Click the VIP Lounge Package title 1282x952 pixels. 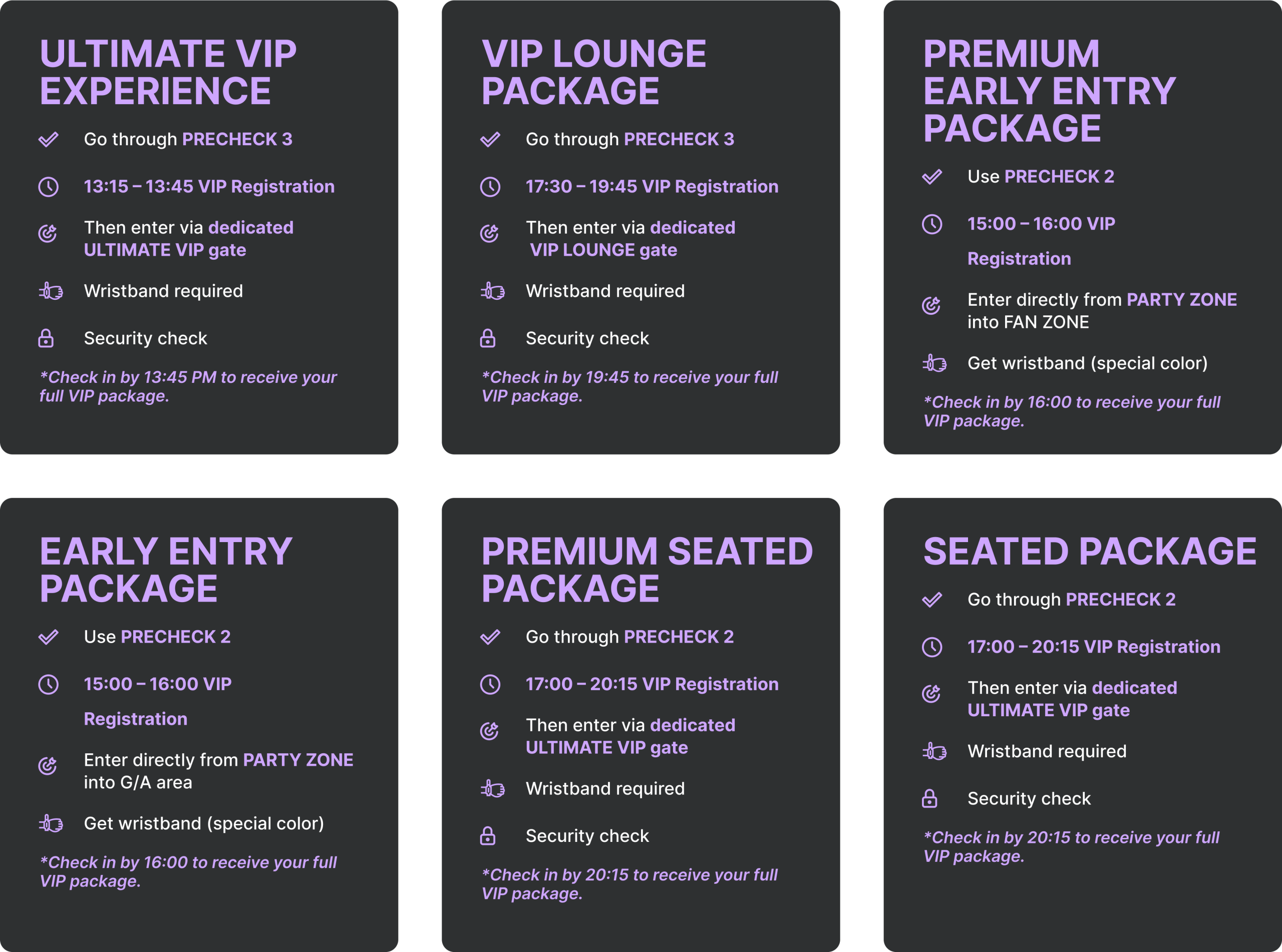tap(594, 72)
